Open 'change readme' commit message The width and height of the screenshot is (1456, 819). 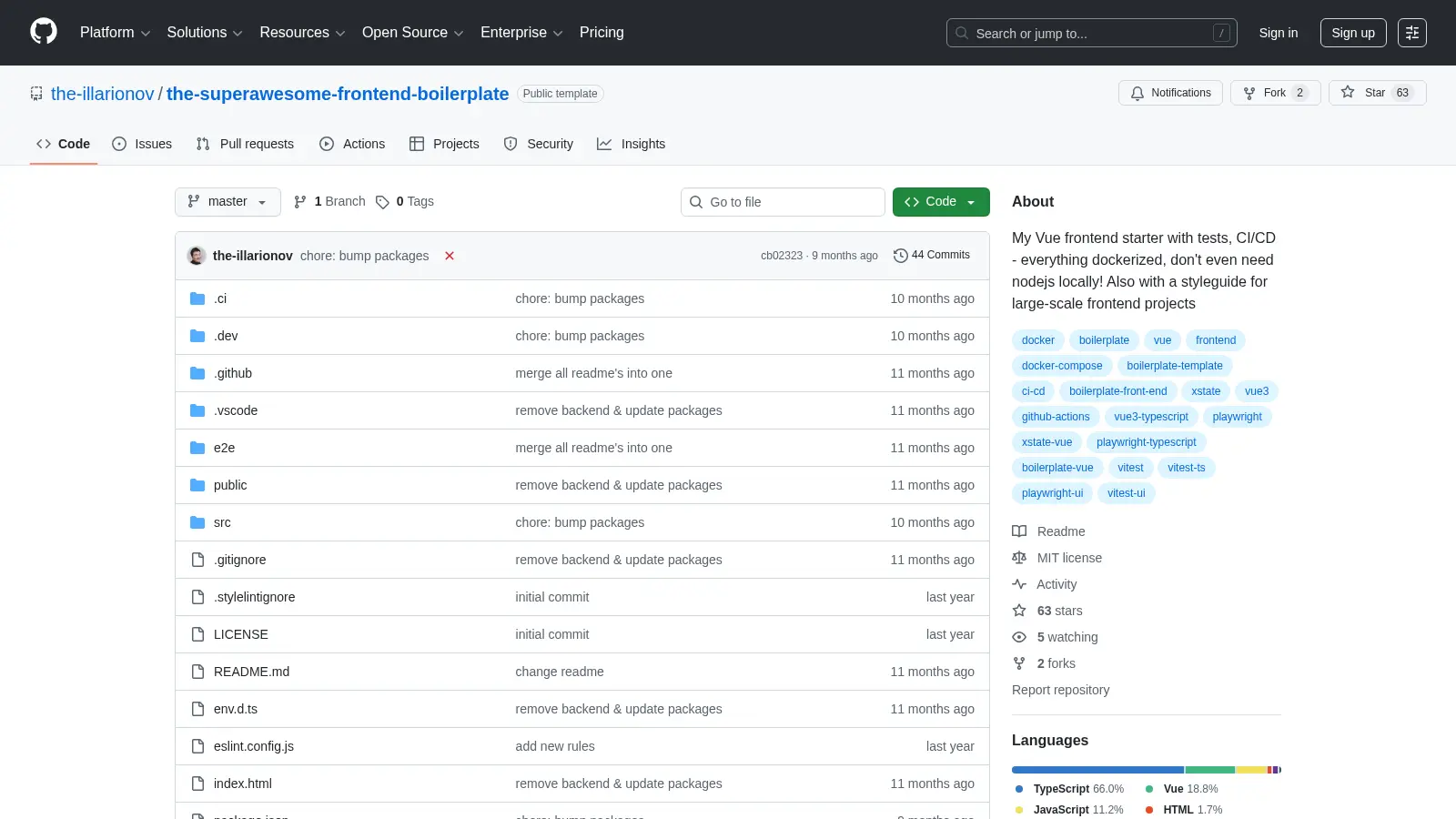(560, 672)
